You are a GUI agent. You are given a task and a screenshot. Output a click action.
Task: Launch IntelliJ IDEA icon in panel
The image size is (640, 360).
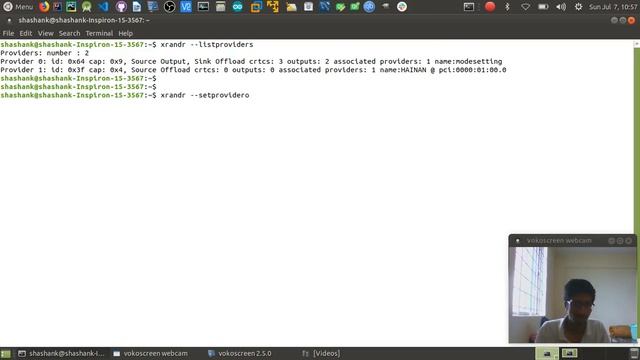(58, 7)
